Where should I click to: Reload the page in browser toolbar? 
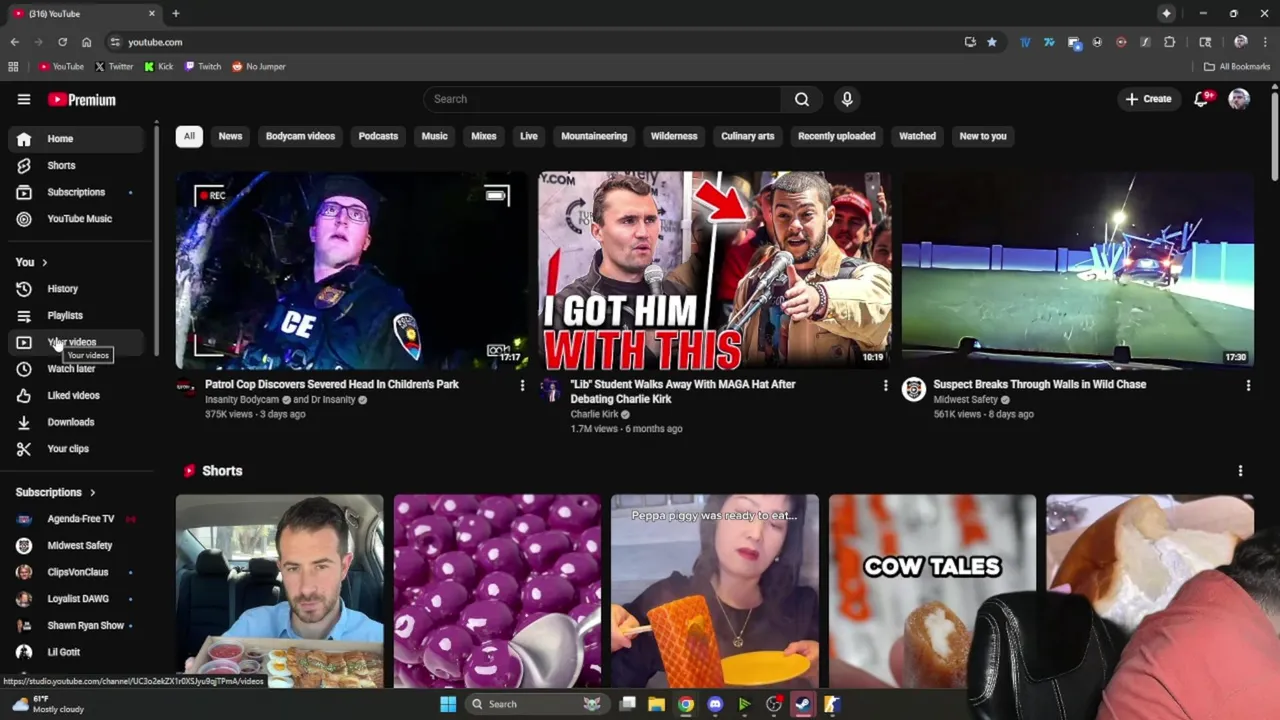62,42
